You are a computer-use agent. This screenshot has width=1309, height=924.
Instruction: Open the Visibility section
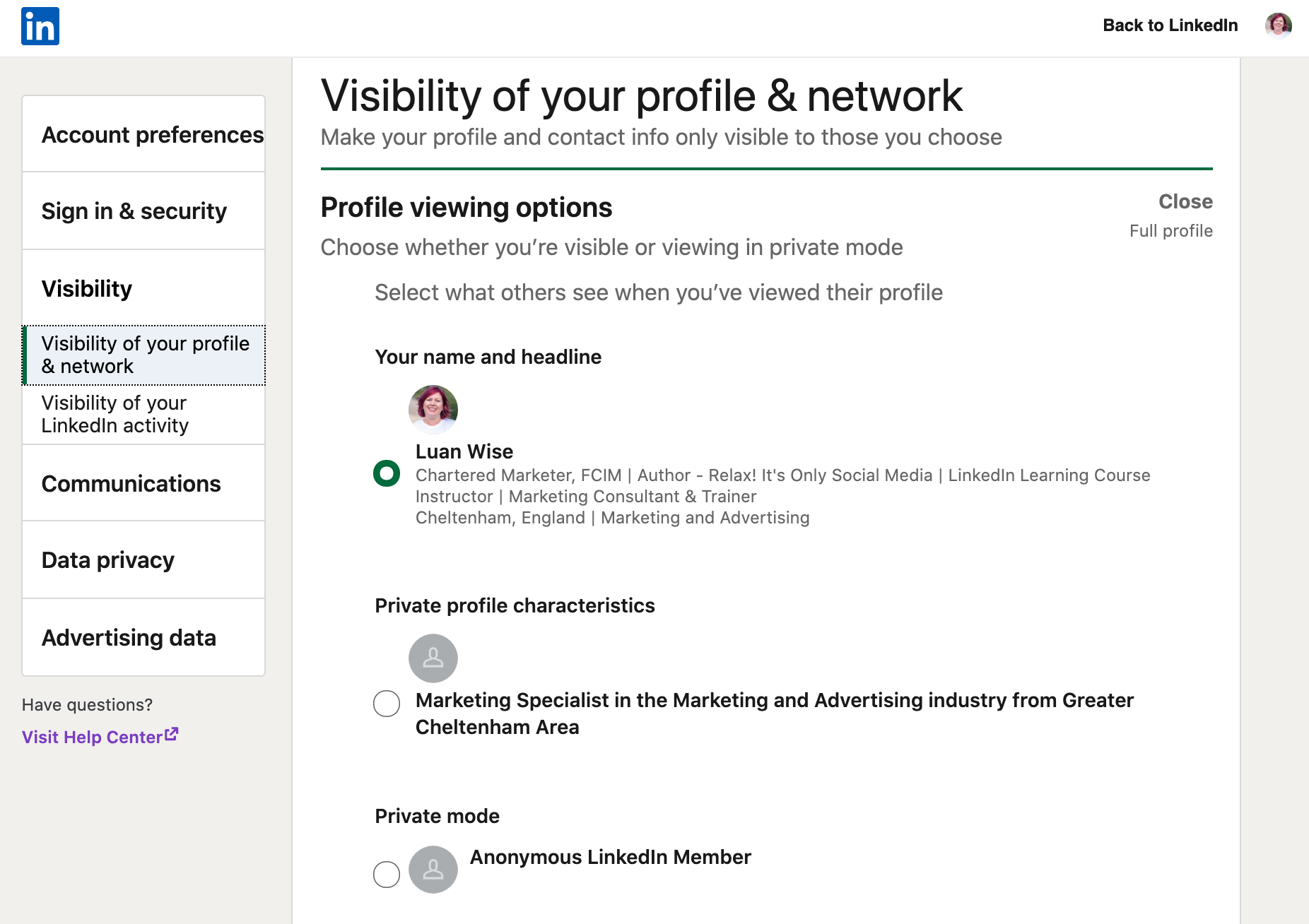[x=144, y=288]
